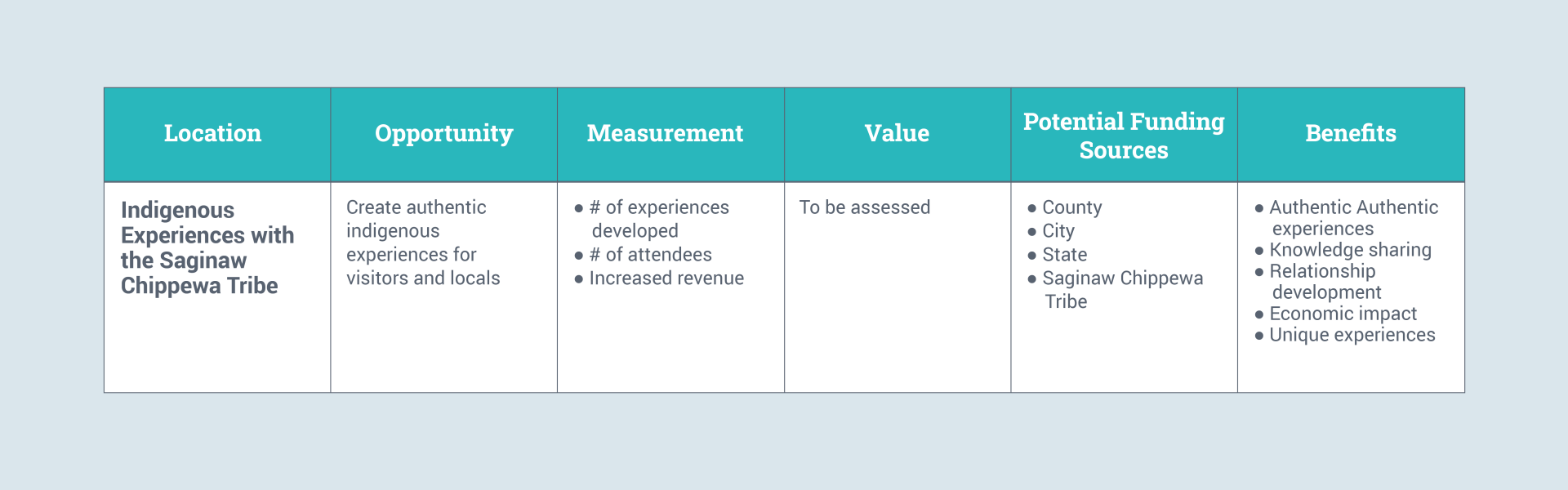
Task: Select the Benefits column header
Action: click(1351, 134)
